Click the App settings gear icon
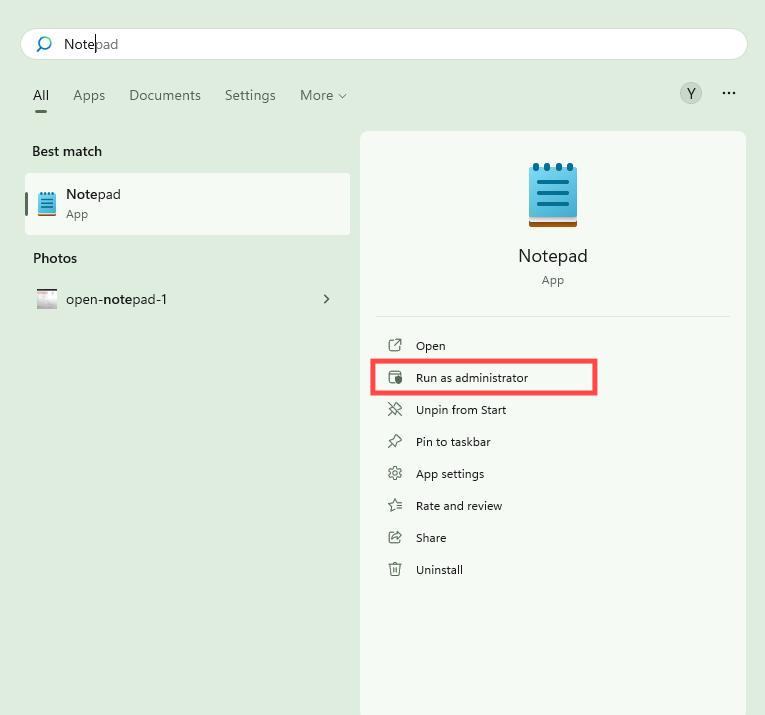Image resolution: width=765 pixels, height=715 pixels. pos(395,473)
